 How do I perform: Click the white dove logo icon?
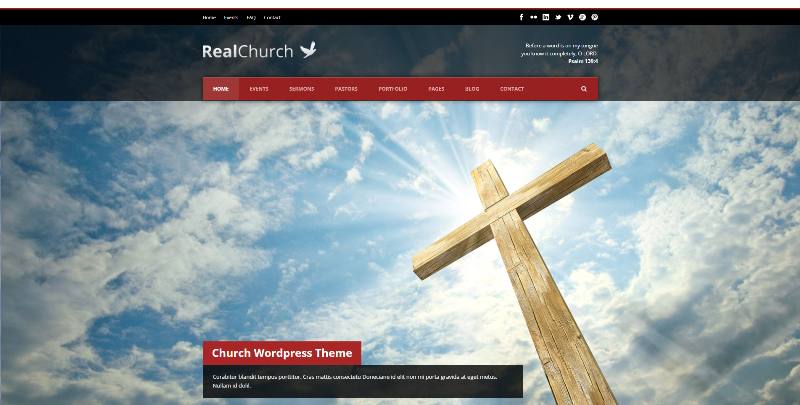click(x=308, y=50)
